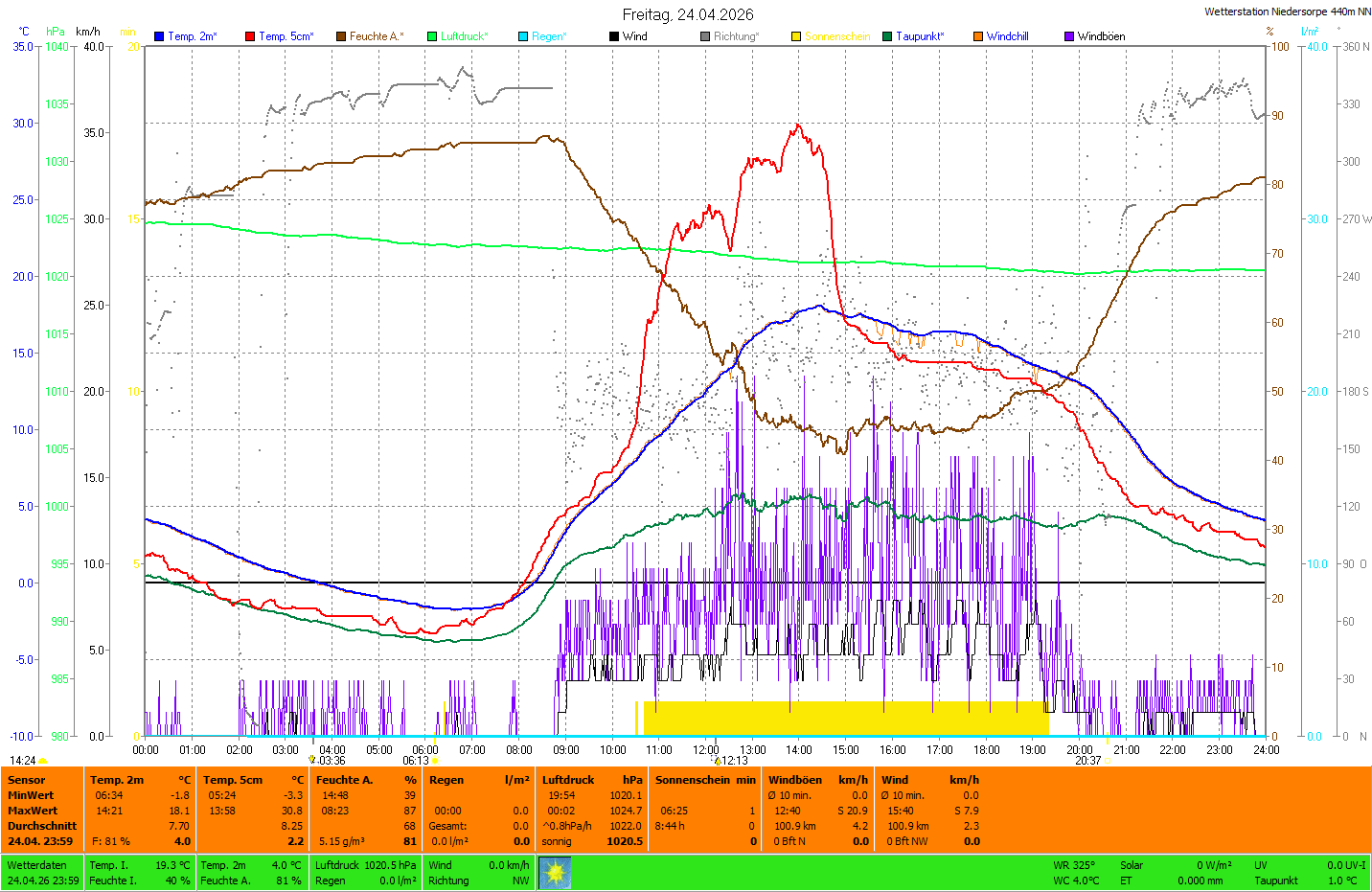
Task: Click the cyan Regen legend square
Action: (x=523, y=36)
